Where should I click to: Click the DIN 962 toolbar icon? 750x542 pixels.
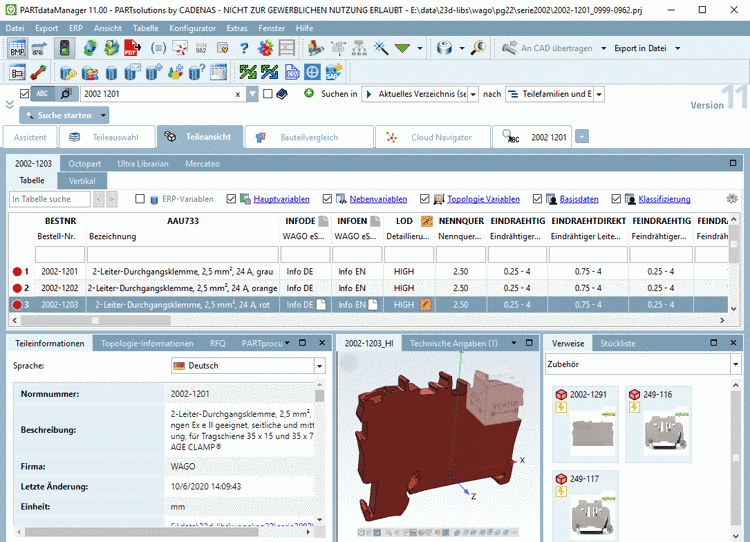[x=201, y=48]
